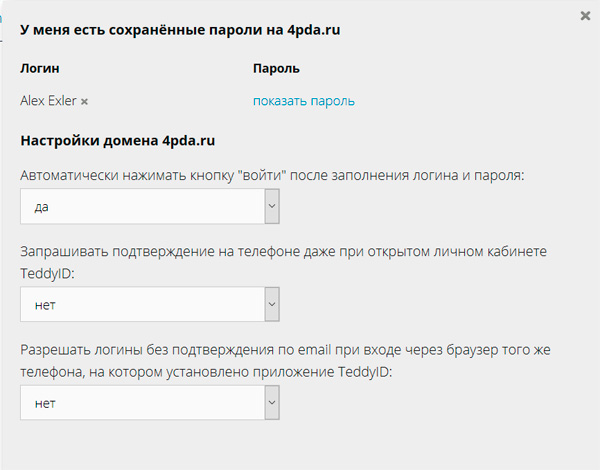Open the phone confirmation dropdown arrow
This screenshot has height=470, width=600.
(x=271, y=305)
